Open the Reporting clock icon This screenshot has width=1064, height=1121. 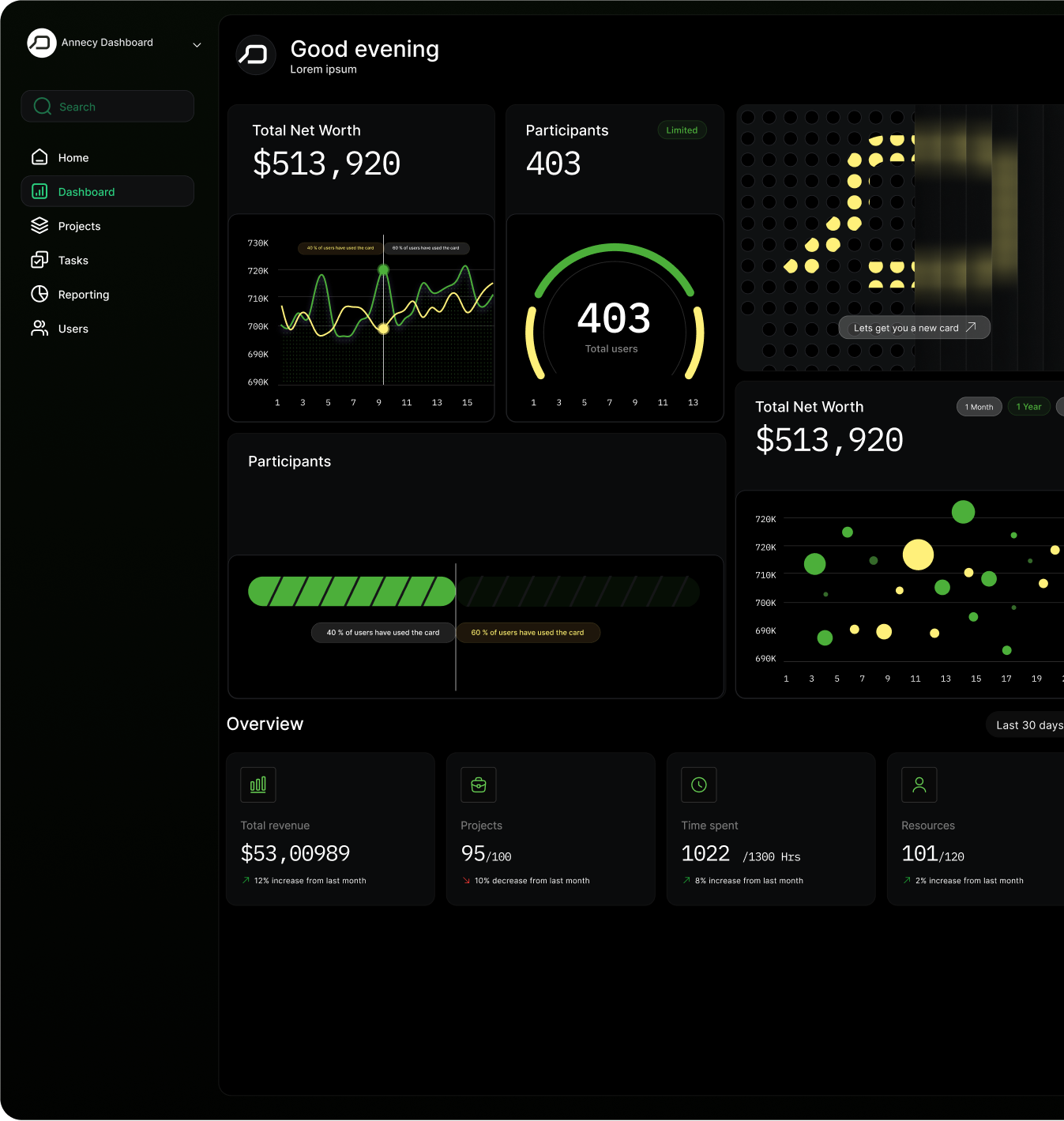click(x=39, y=294)
